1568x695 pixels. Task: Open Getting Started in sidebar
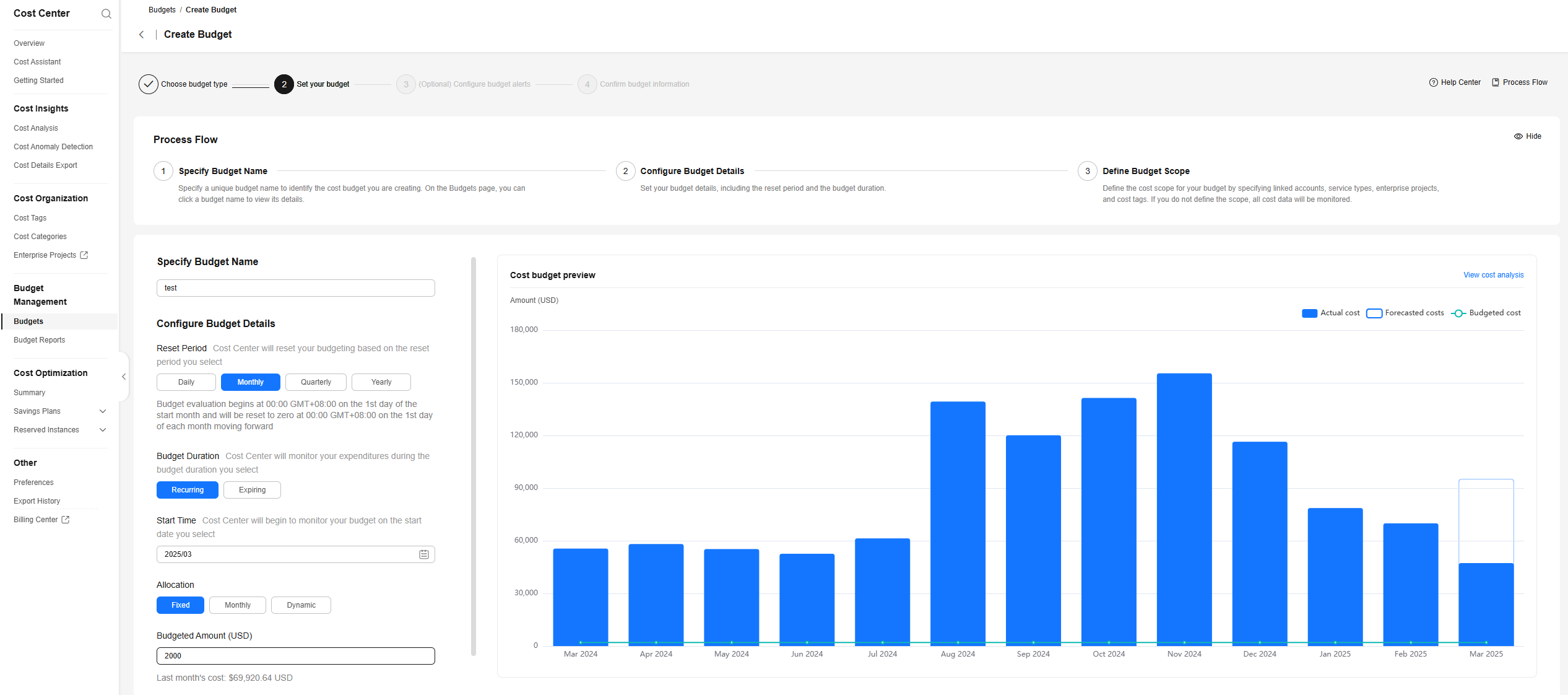(x=38, y=81)
